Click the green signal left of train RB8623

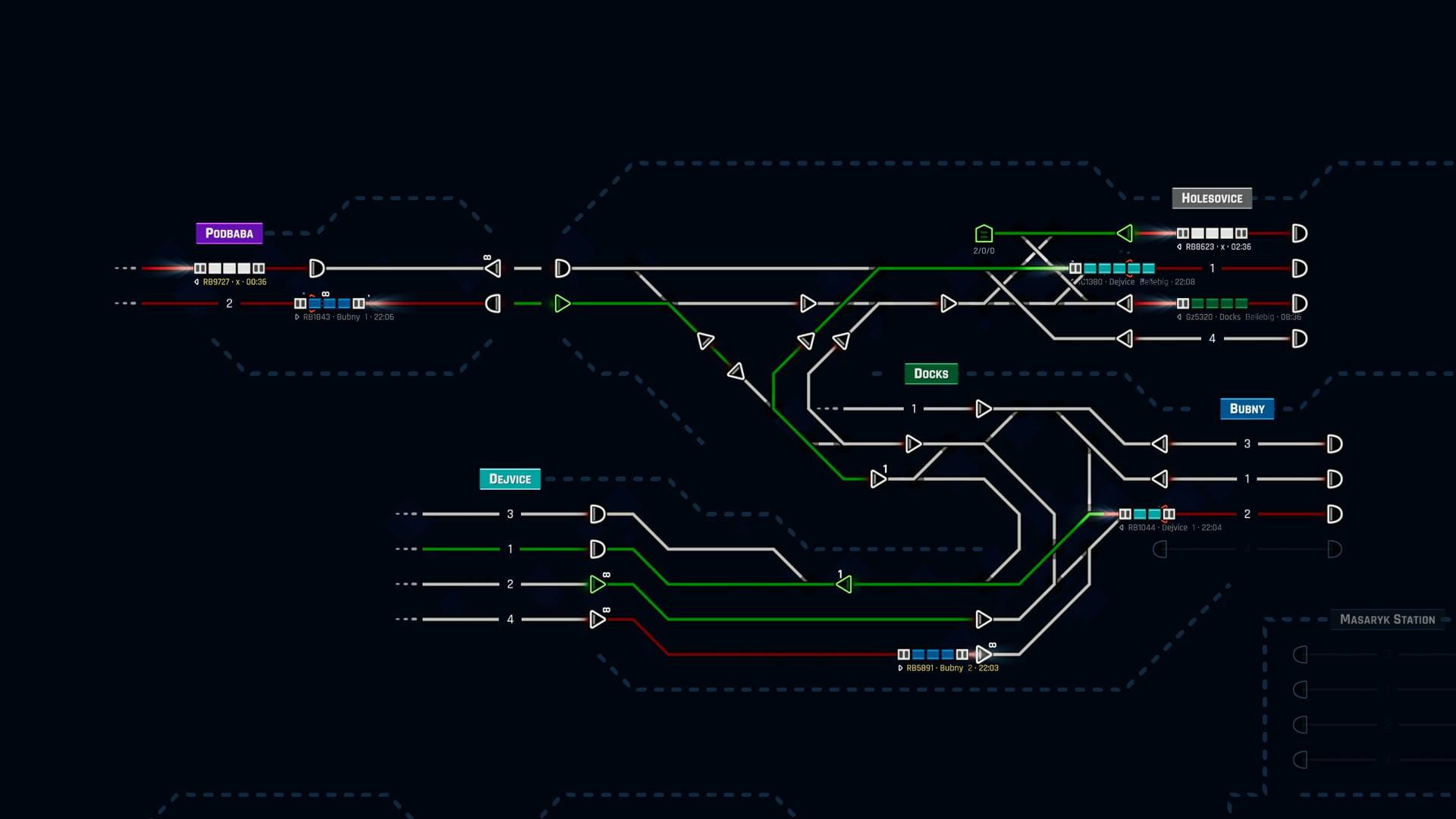pyautogui.click(x=1125, y=234)
